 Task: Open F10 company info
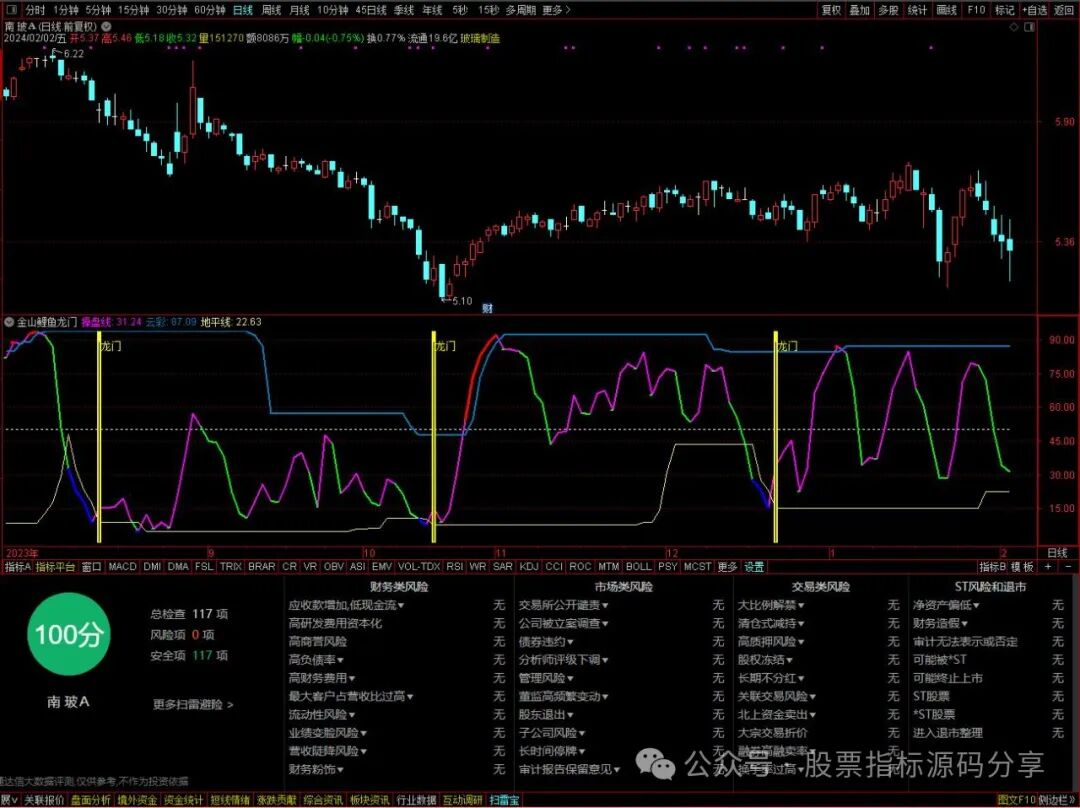(977, 10)
